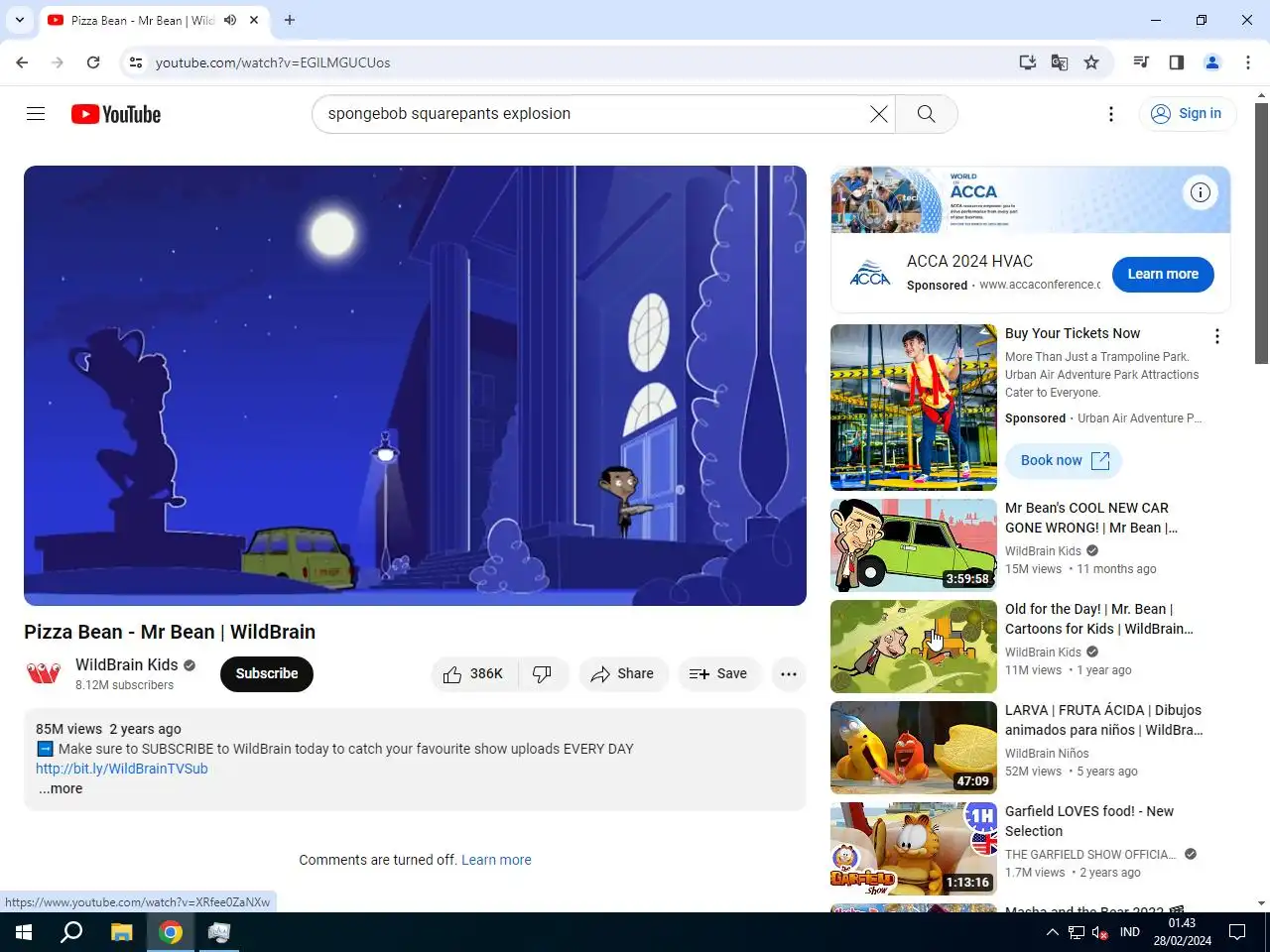Open the WildBrain Kids channel name link
This screenshot has width=1270, height=952.
pos(127,664)
